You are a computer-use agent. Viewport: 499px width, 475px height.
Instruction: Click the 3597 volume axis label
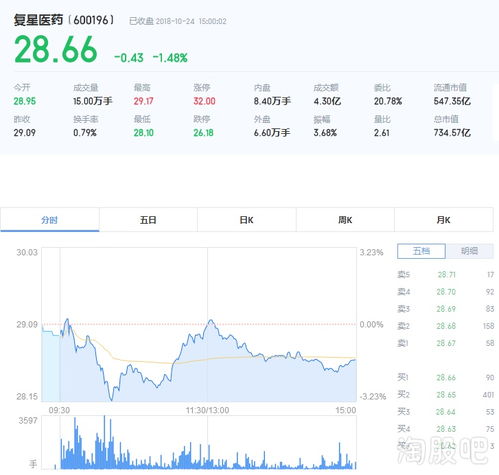click(x=28, y=420)
